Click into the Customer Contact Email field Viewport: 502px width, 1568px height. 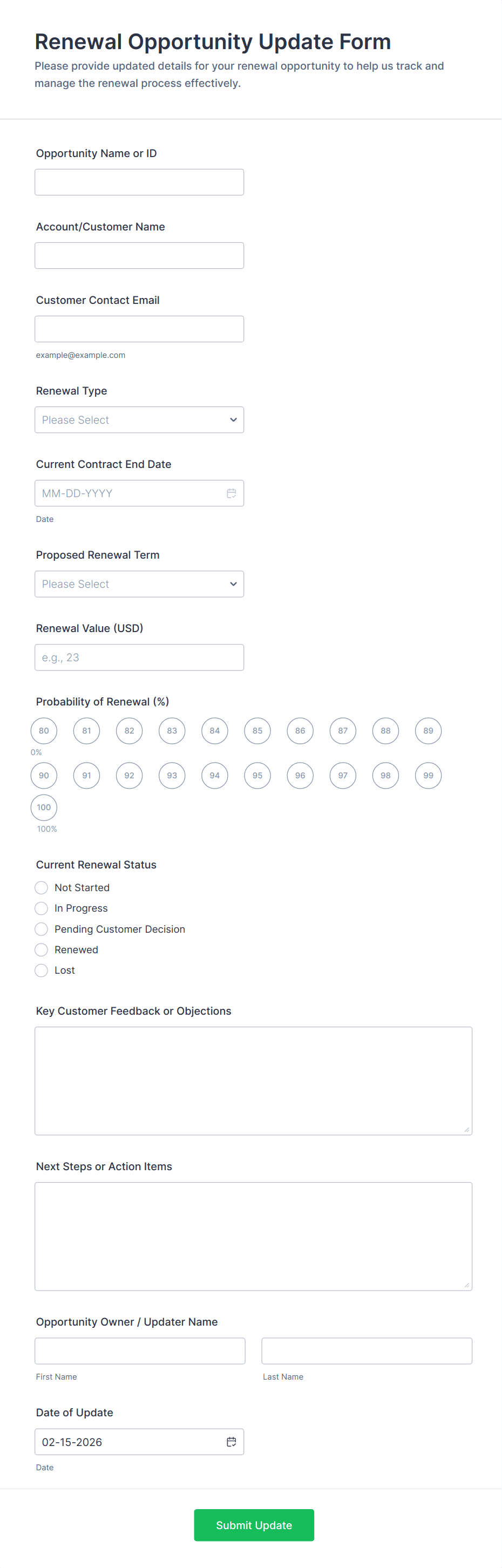click(139, 329)
